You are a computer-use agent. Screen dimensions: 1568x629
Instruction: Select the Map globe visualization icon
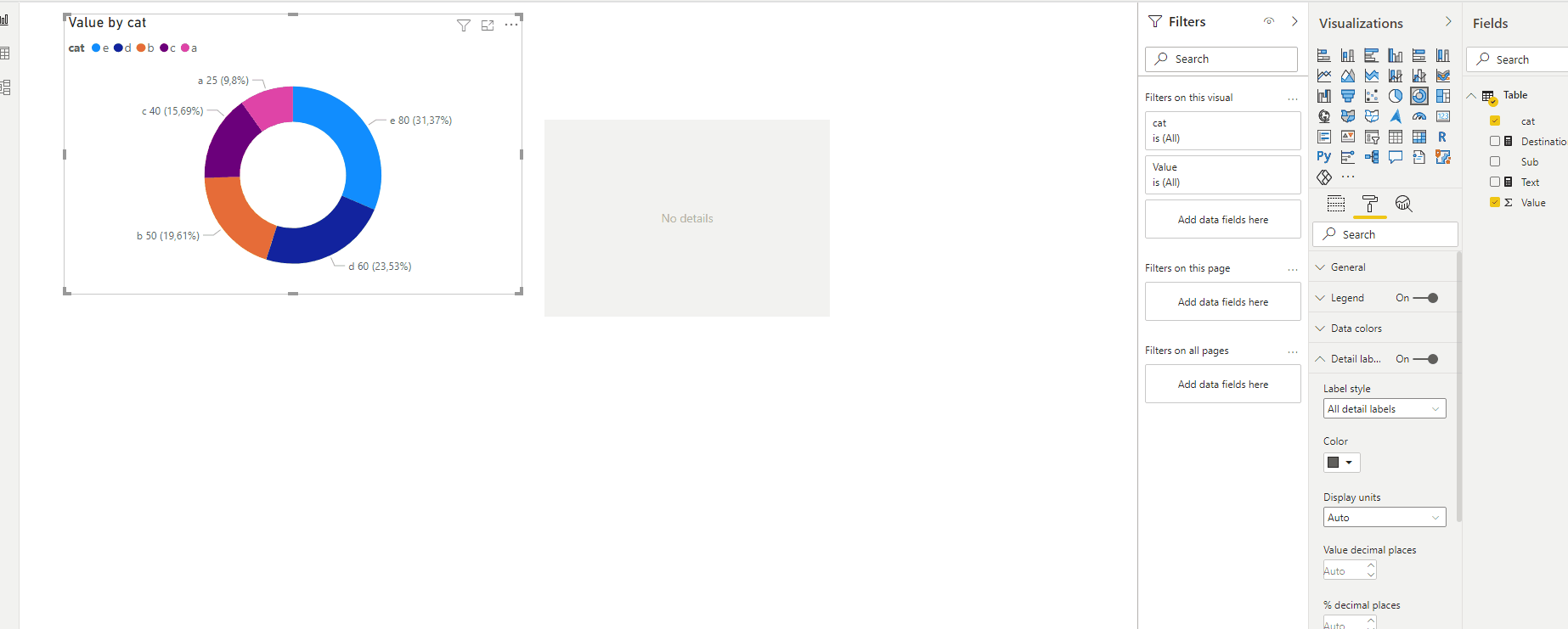tap(1324, 116)
